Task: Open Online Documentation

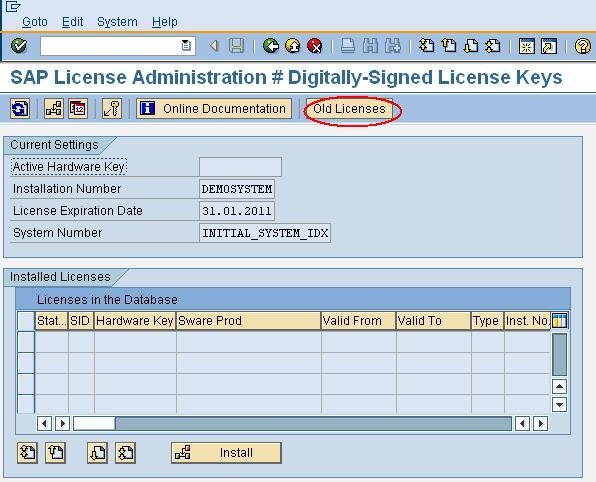Action: coord(214,109)
